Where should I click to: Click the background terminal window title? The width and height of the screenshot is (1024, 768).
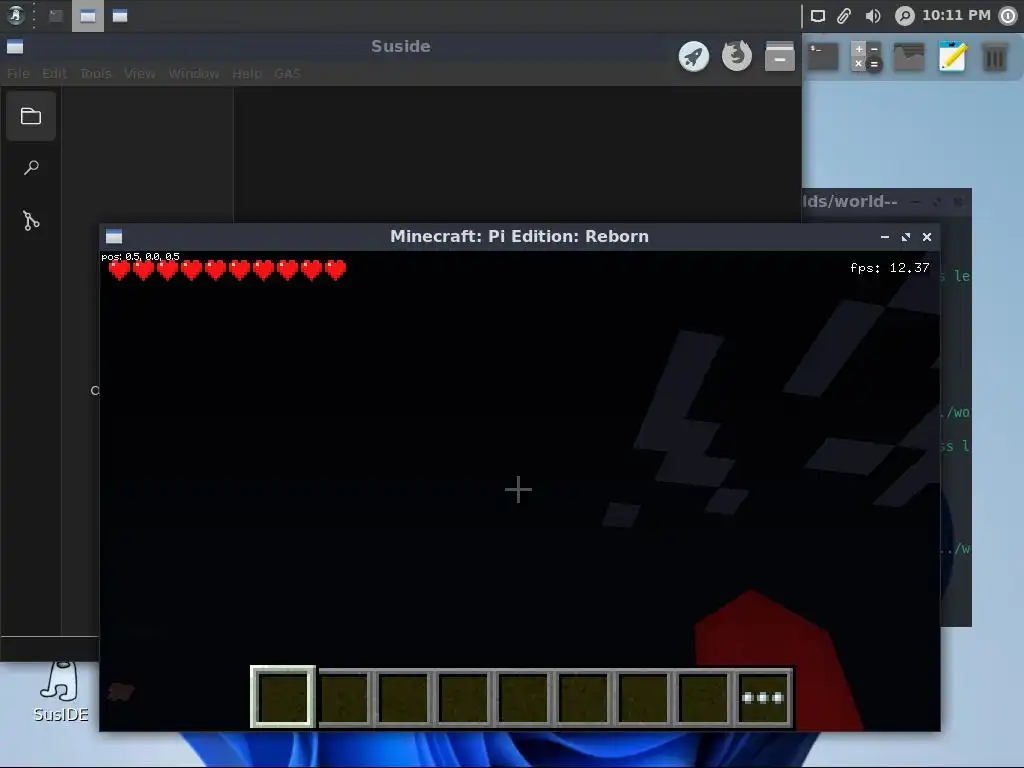850,201
